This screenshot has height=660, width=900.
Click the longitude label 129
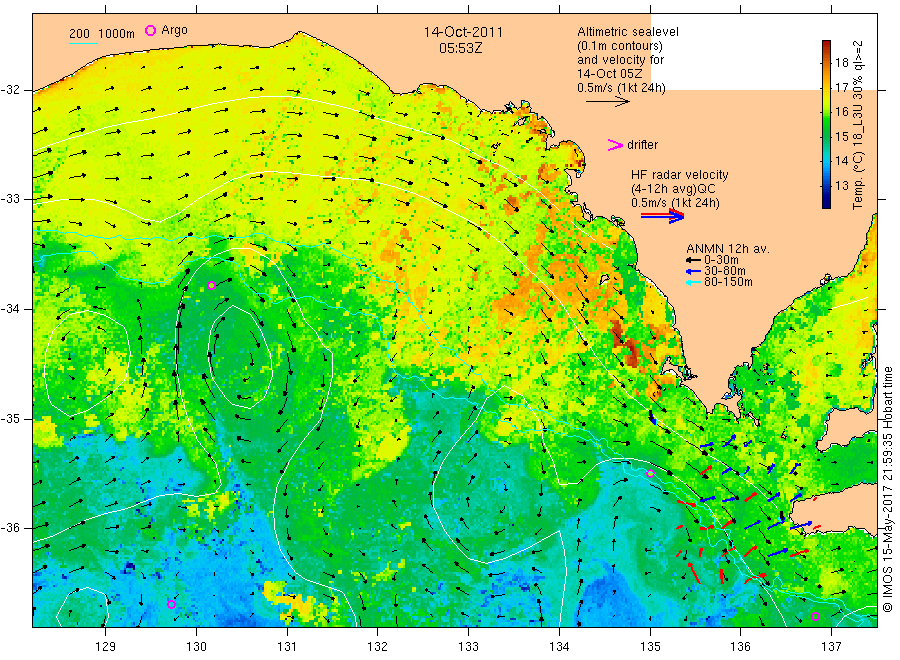tap(106, 647)
